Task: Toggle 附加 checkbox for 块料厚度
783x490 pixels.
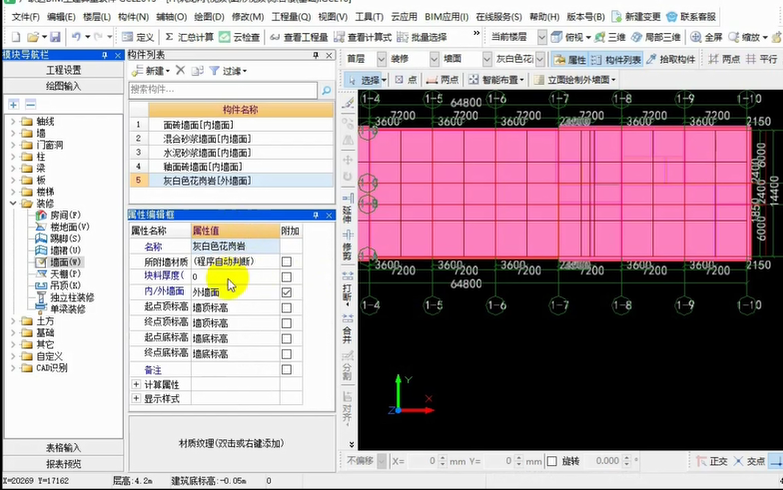Action: (286, 277)
